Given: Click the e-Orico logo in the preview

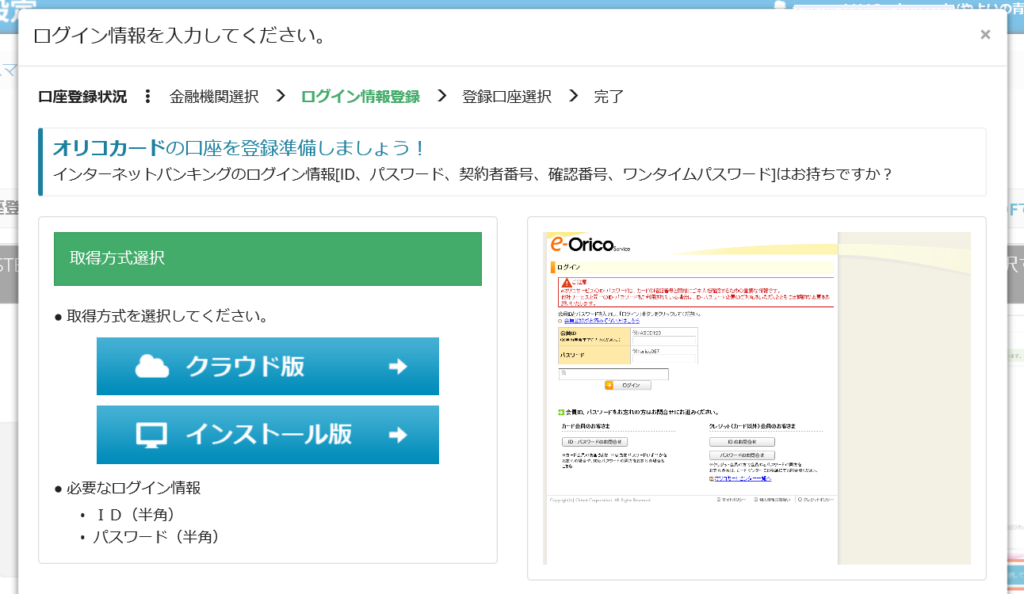Looking at the screenshot, I should (590, 244).
